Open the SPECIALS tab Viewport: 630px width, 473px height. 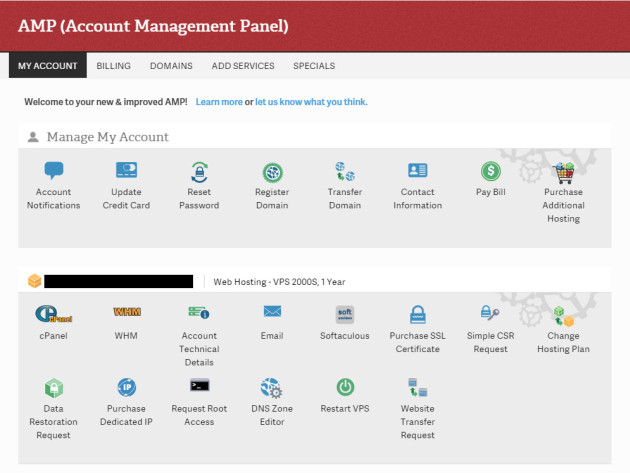tap(314, 66)
